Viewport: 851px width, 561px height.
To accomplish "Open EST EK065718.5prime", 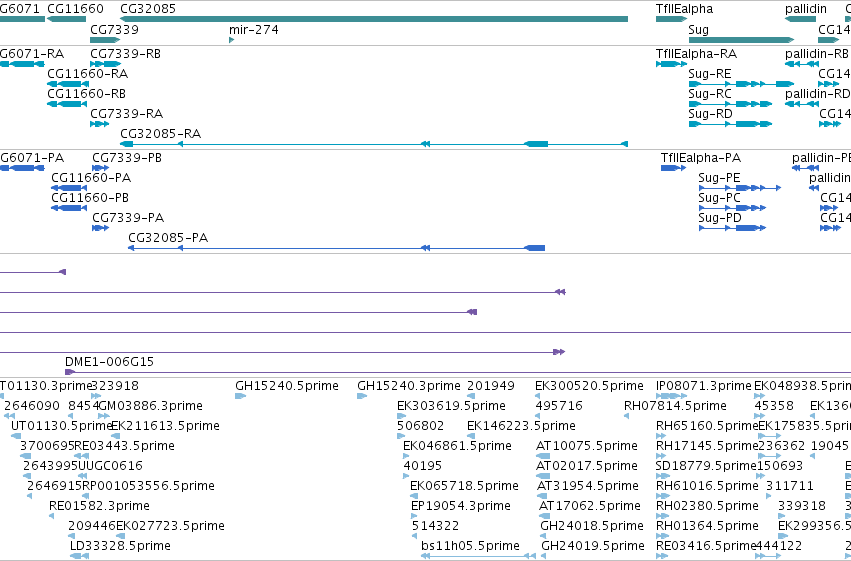I will pos(464,487).
